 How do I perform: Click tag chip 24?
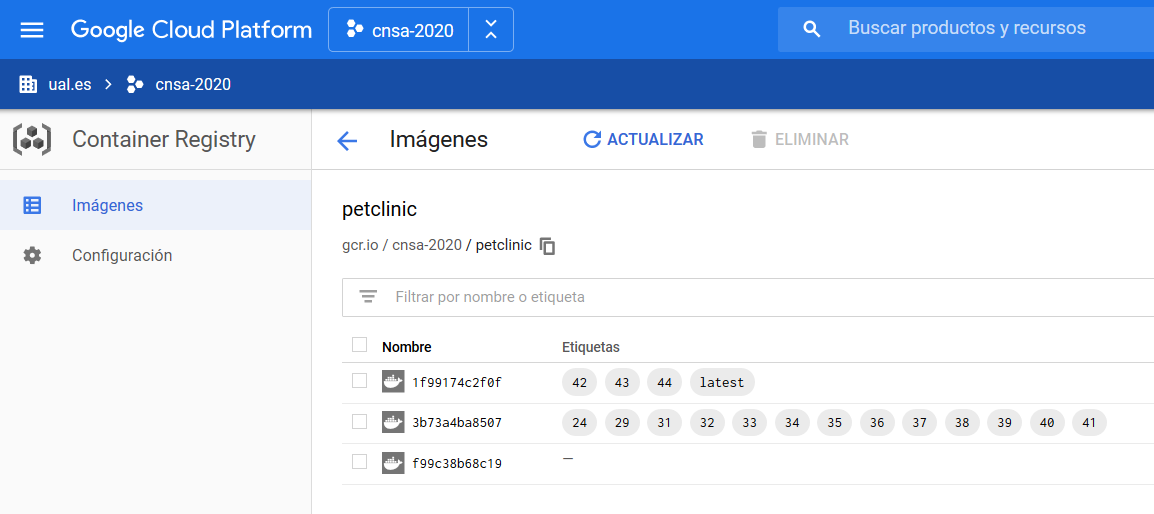pos(579,423)
